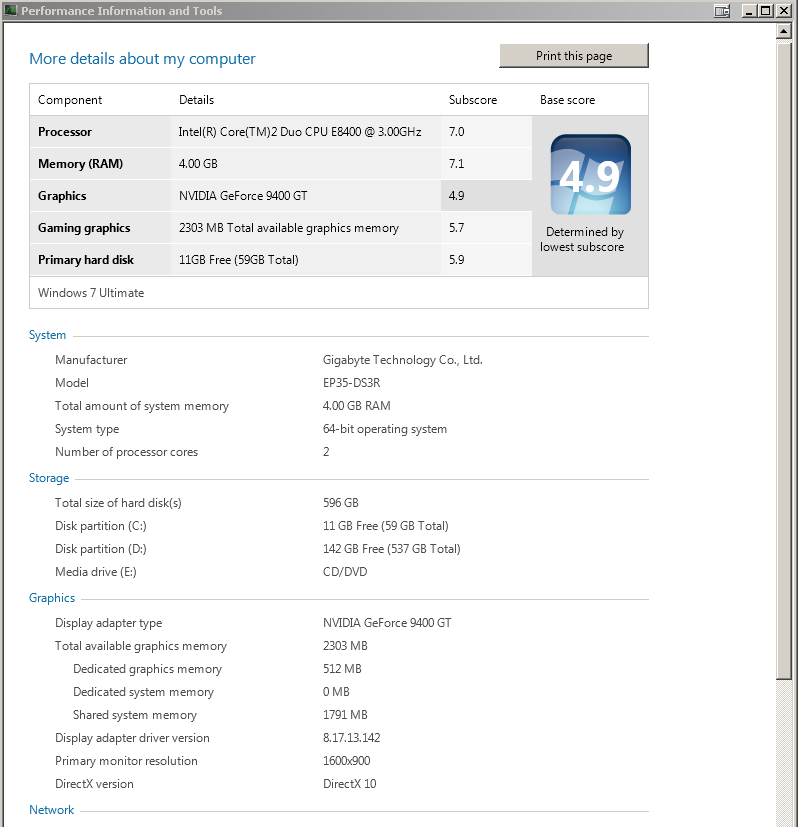This screenshot has width=798, height=827.
Task: Select the Graphics subscore 4.9 cell
Action: tap(486, 196)
